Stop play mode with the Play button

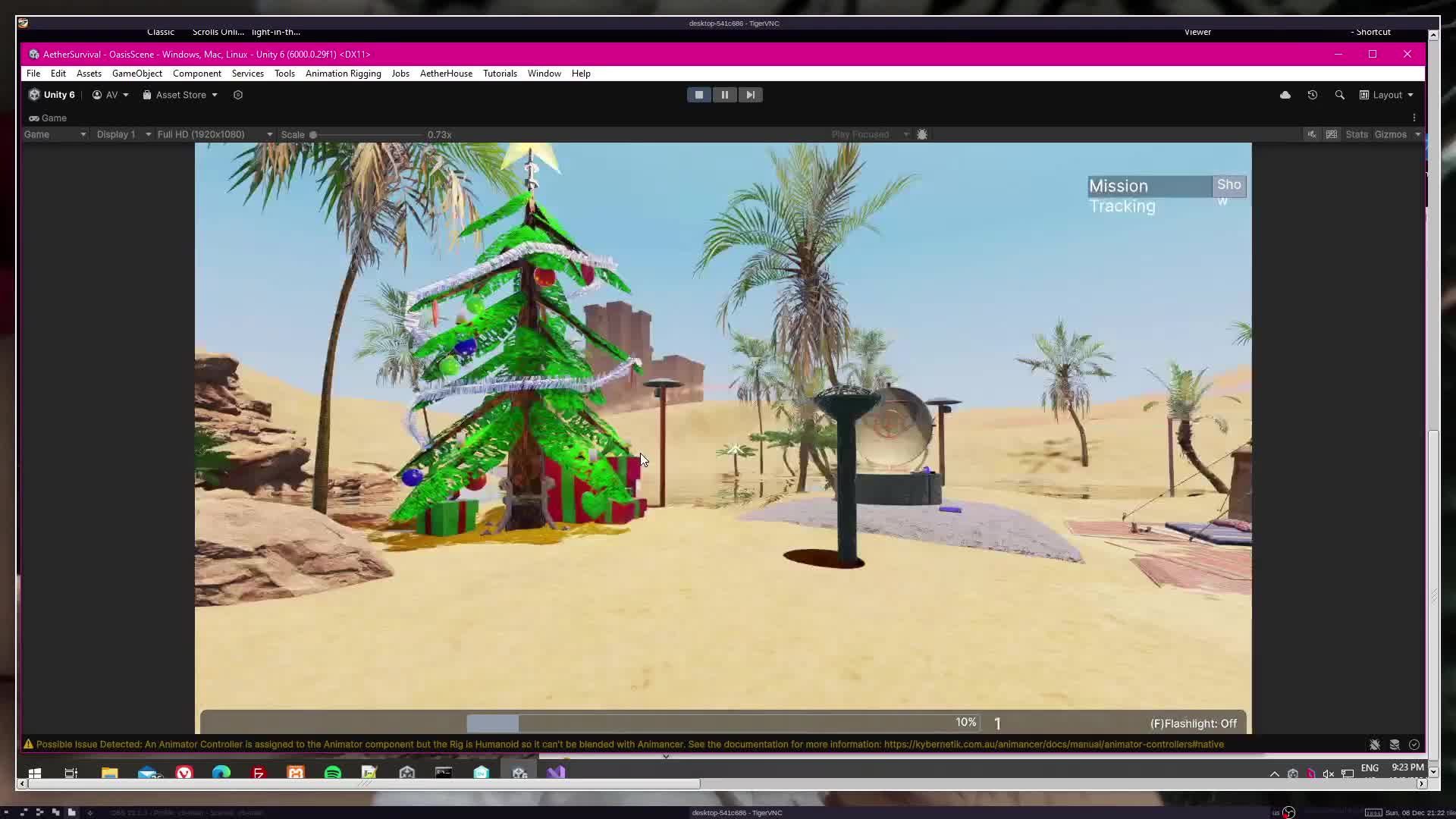(698, 95)
